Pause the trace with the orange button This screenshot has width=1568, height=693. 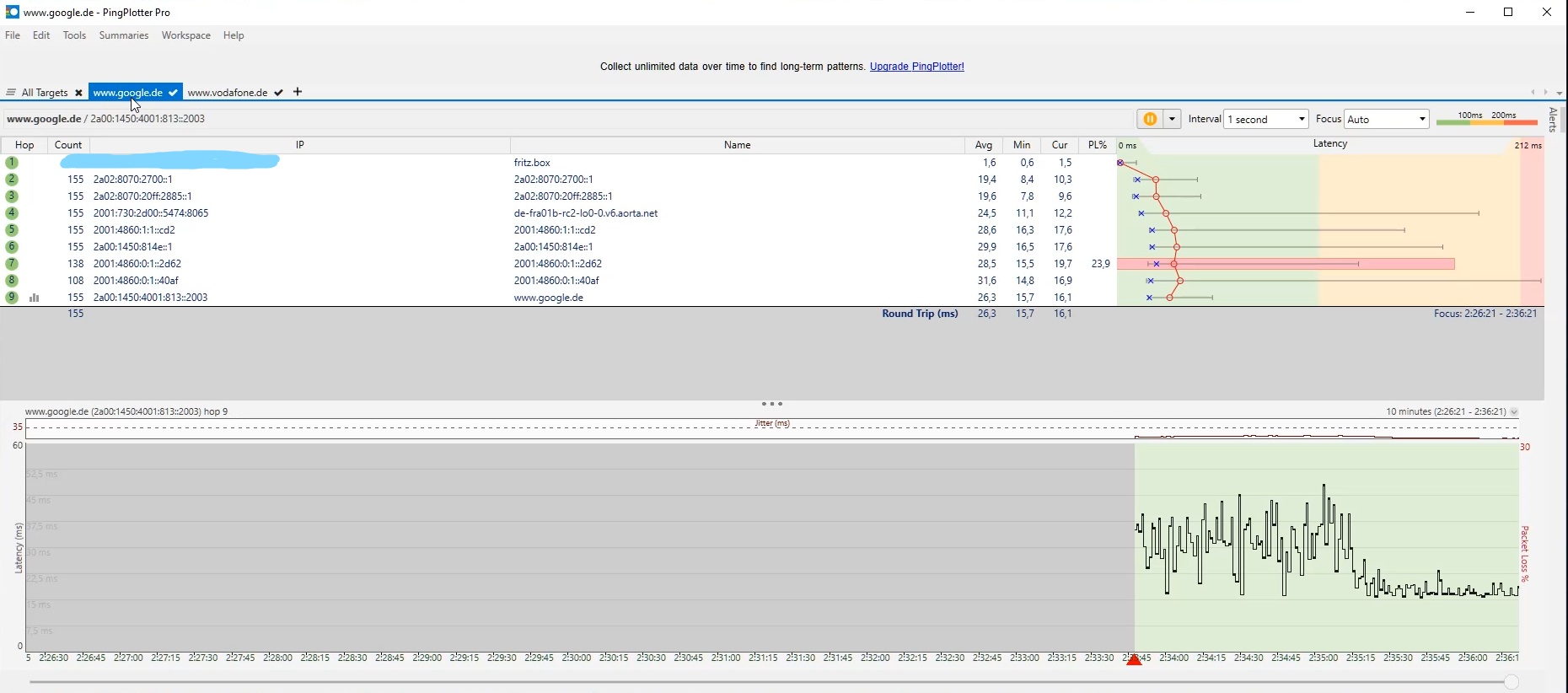coord(1150,119)
